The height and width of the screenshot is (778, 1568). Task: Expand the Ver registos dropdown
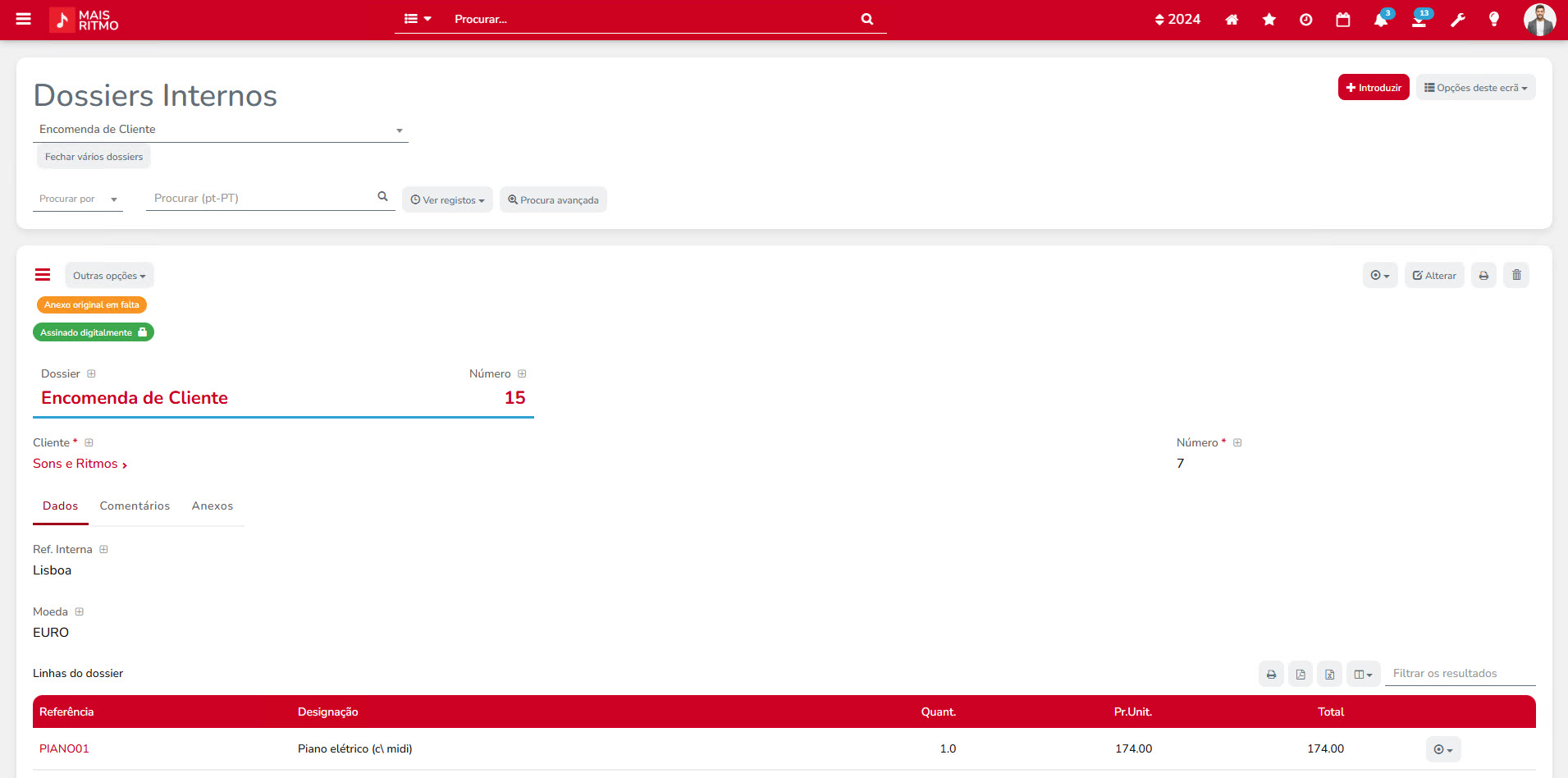point(447,200)
